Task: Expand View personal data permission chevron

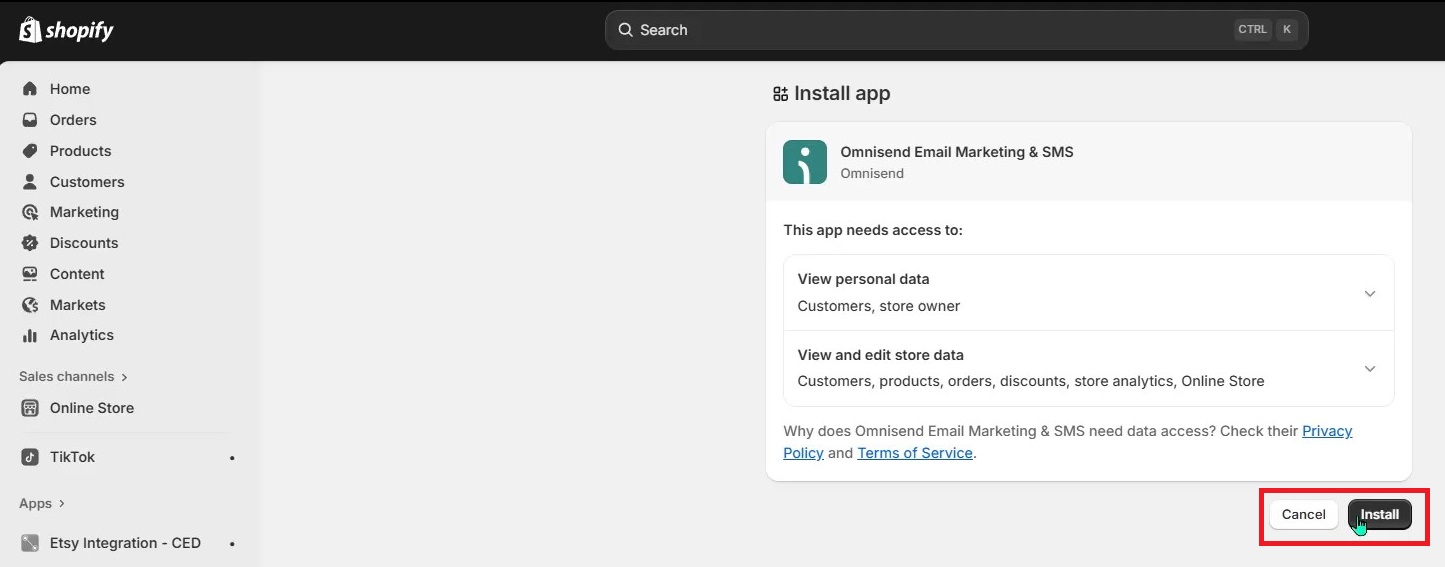Action: [1370, 293]
